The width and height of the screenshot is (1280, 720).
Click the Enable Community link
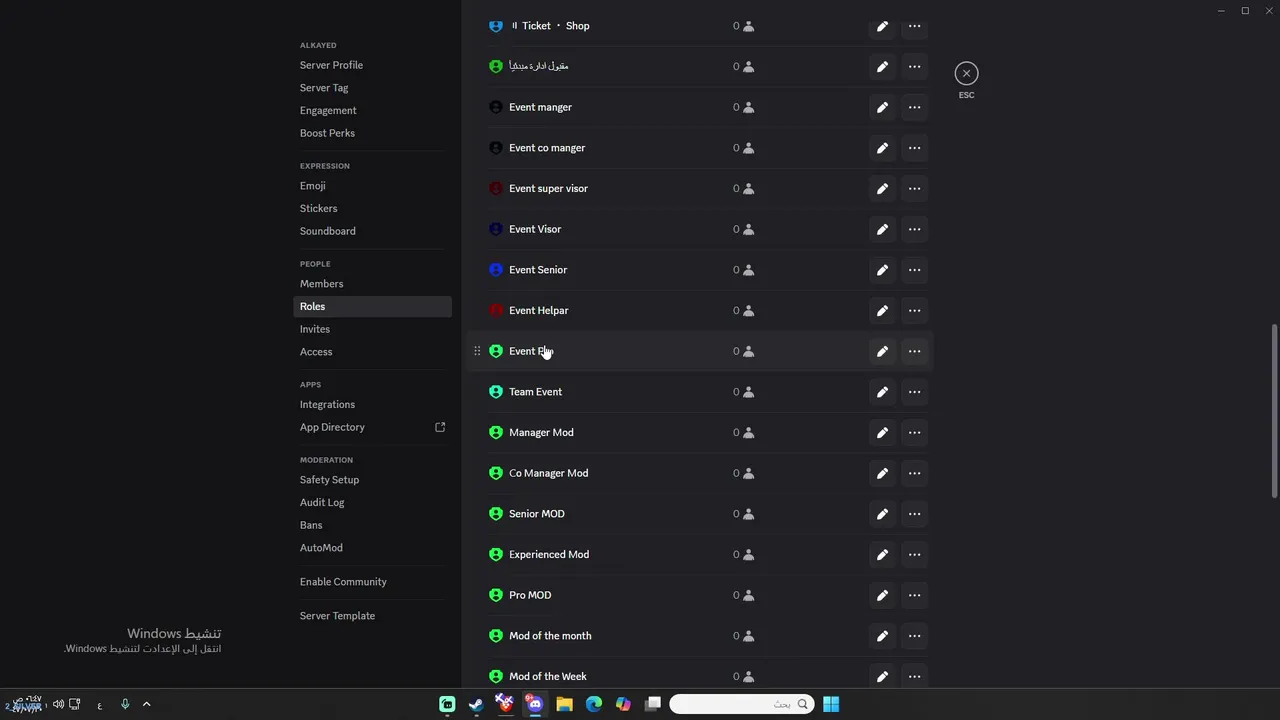click(x=343, y=582)
